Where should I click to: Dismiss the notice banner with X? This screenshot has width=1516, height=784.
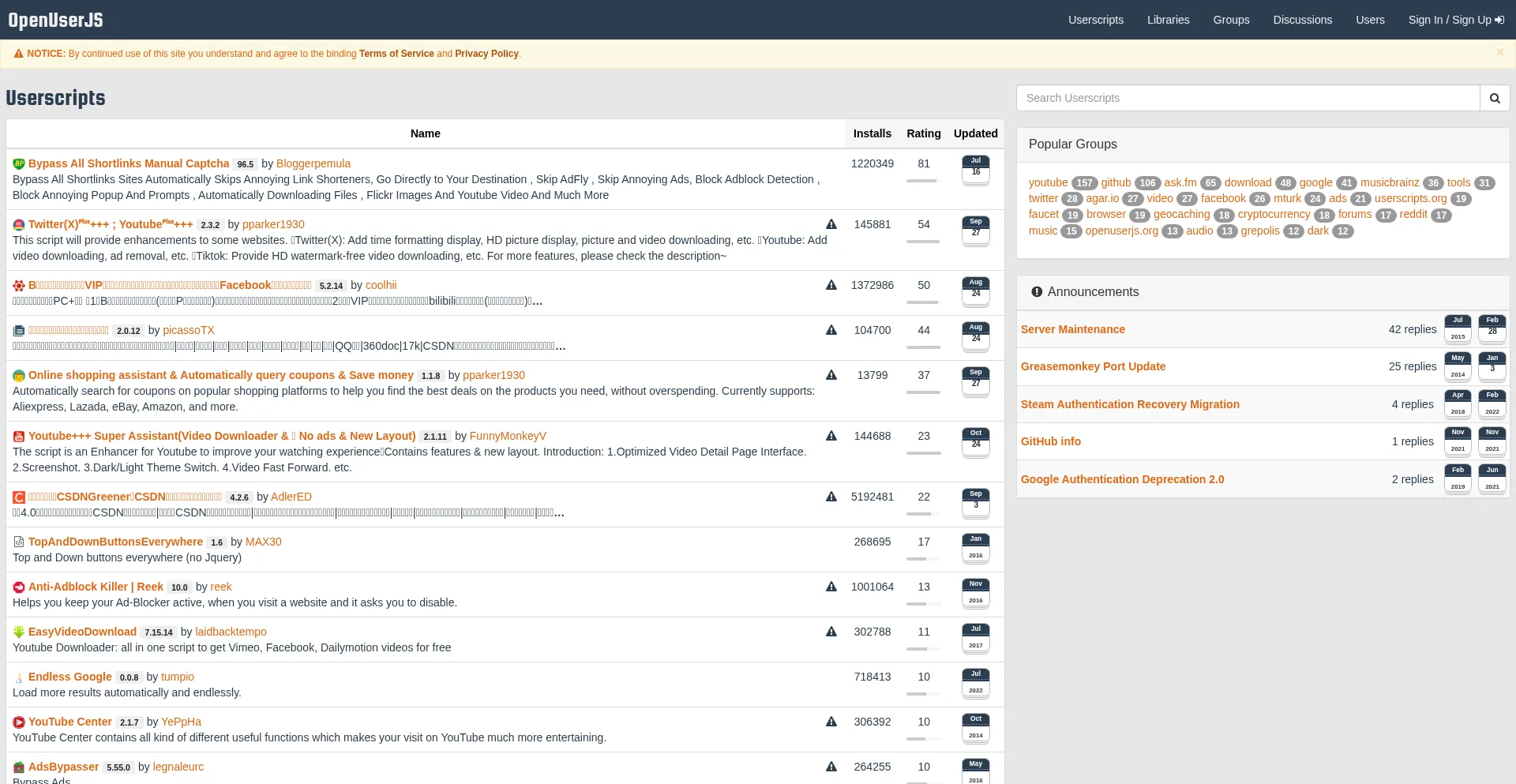[x=1499, y=52]
